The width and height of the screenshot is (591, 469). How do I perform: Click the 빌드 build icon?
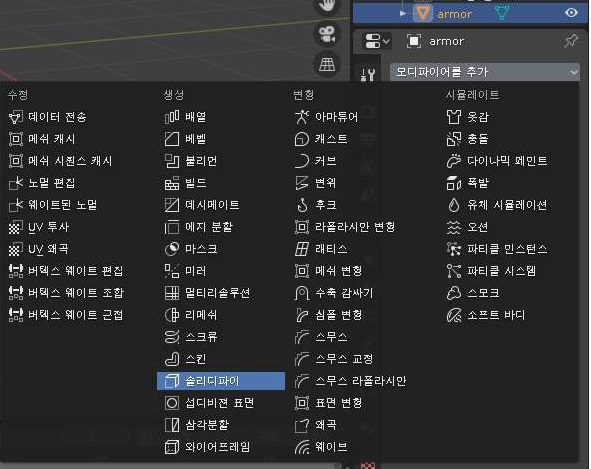[x=172, y=183]
